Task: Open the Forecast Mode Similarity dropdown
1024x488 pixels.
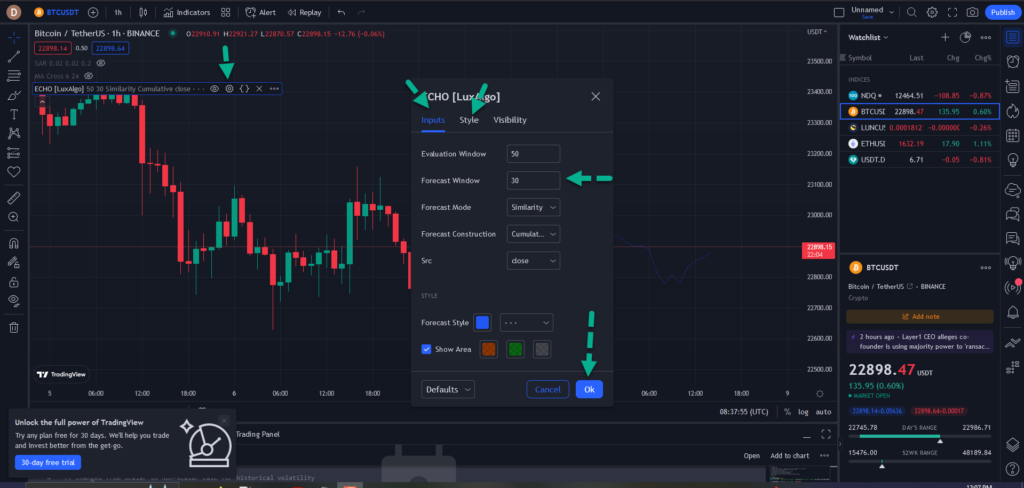Action: pyautogui.click(x=534, y=207)
